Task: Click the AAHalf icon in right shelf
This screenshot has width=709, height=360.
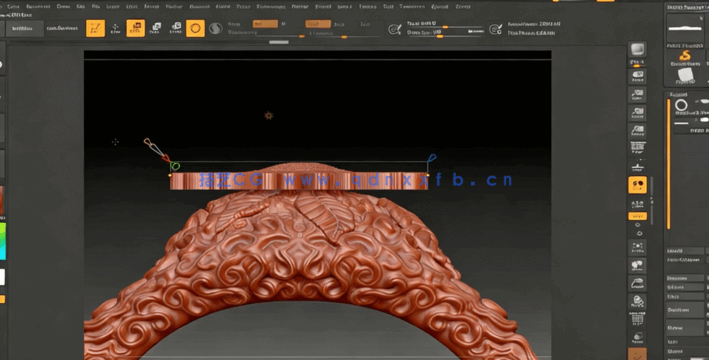Action: tap(638, 131)
